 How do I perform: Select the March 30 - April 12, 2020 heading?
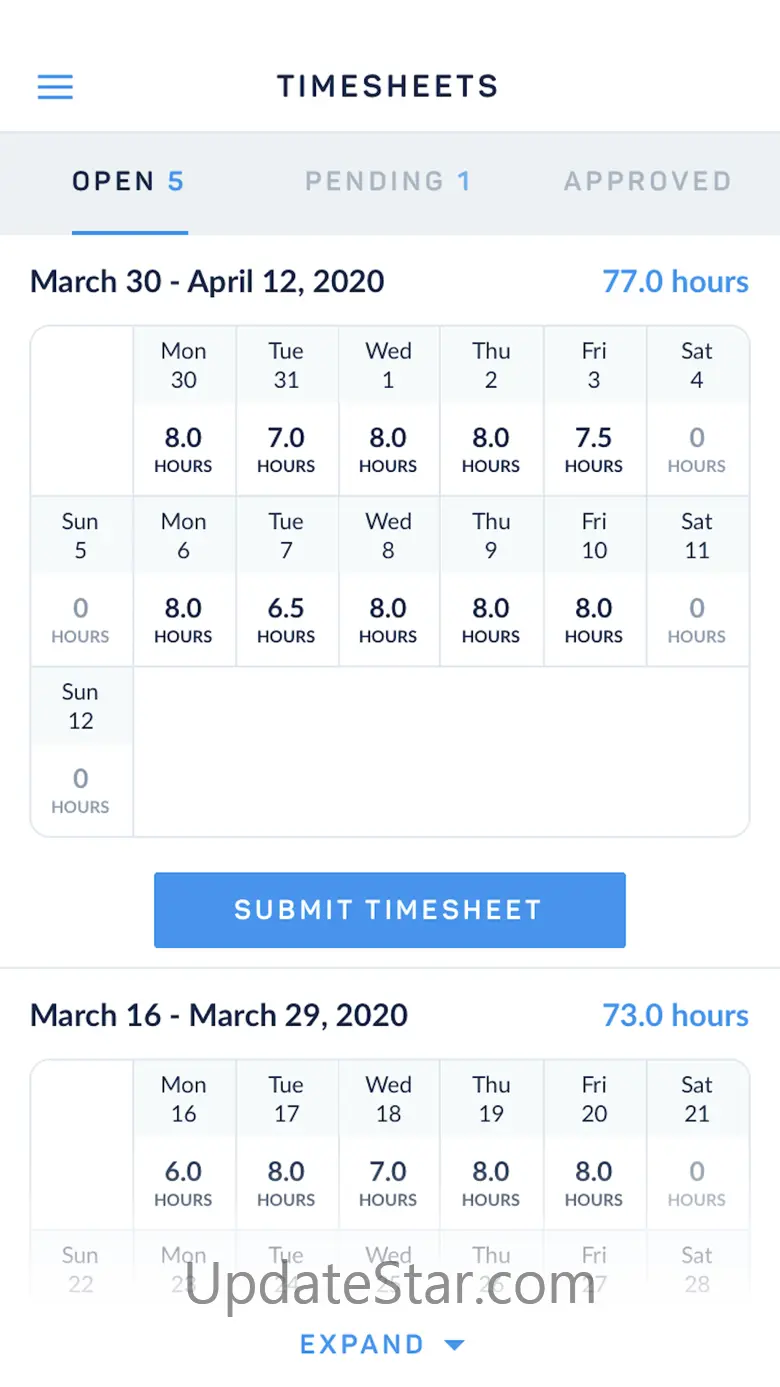tap(207, 282)
